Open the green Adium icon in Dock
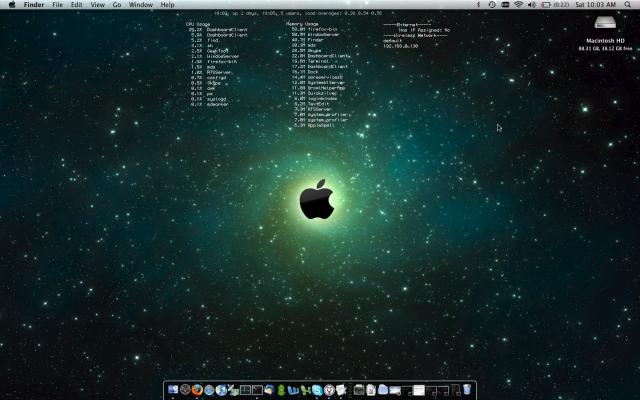Viewport: 640px width, 400px height. [x=282, y=390]
